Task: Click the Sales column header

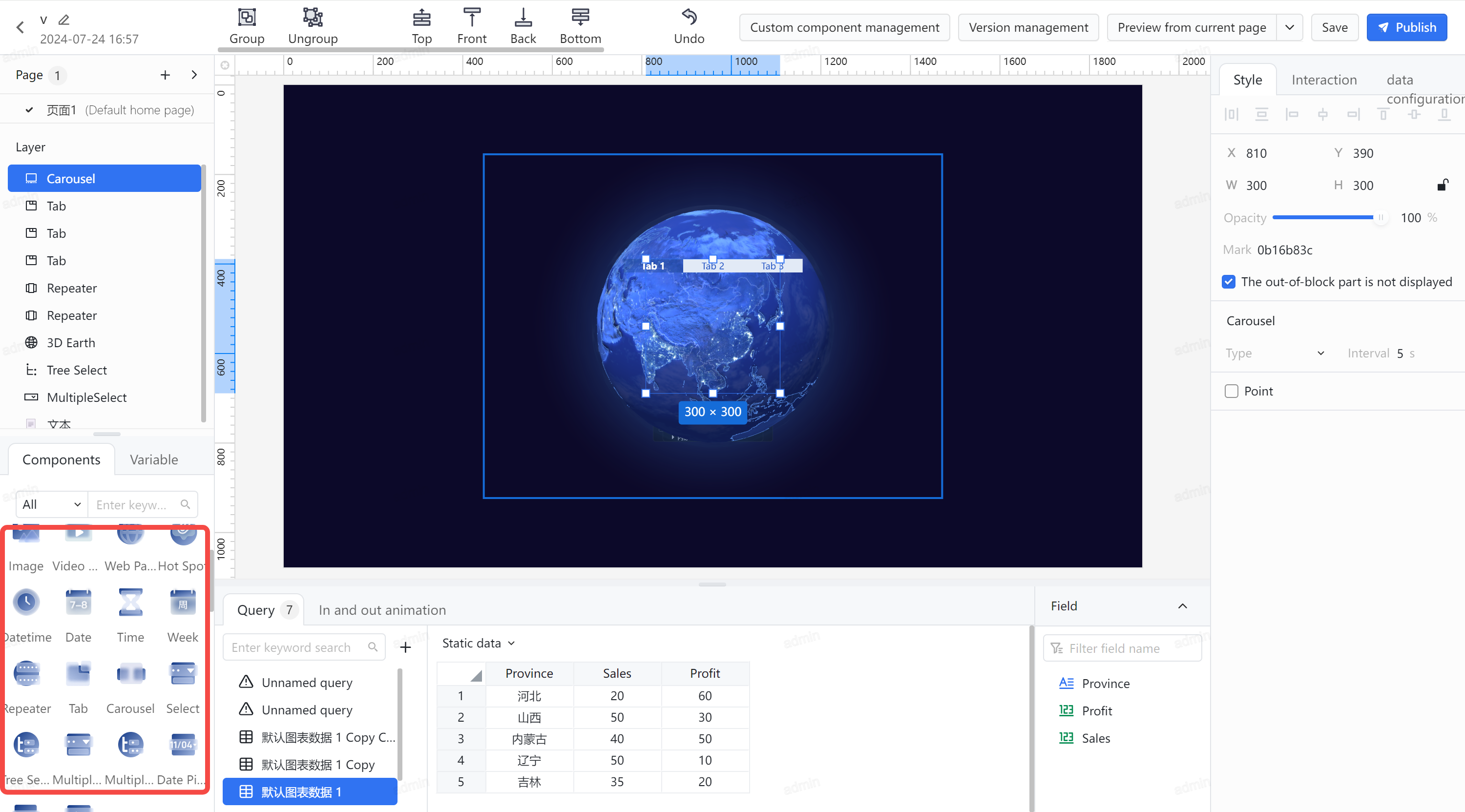Action: tap(616, 673)
